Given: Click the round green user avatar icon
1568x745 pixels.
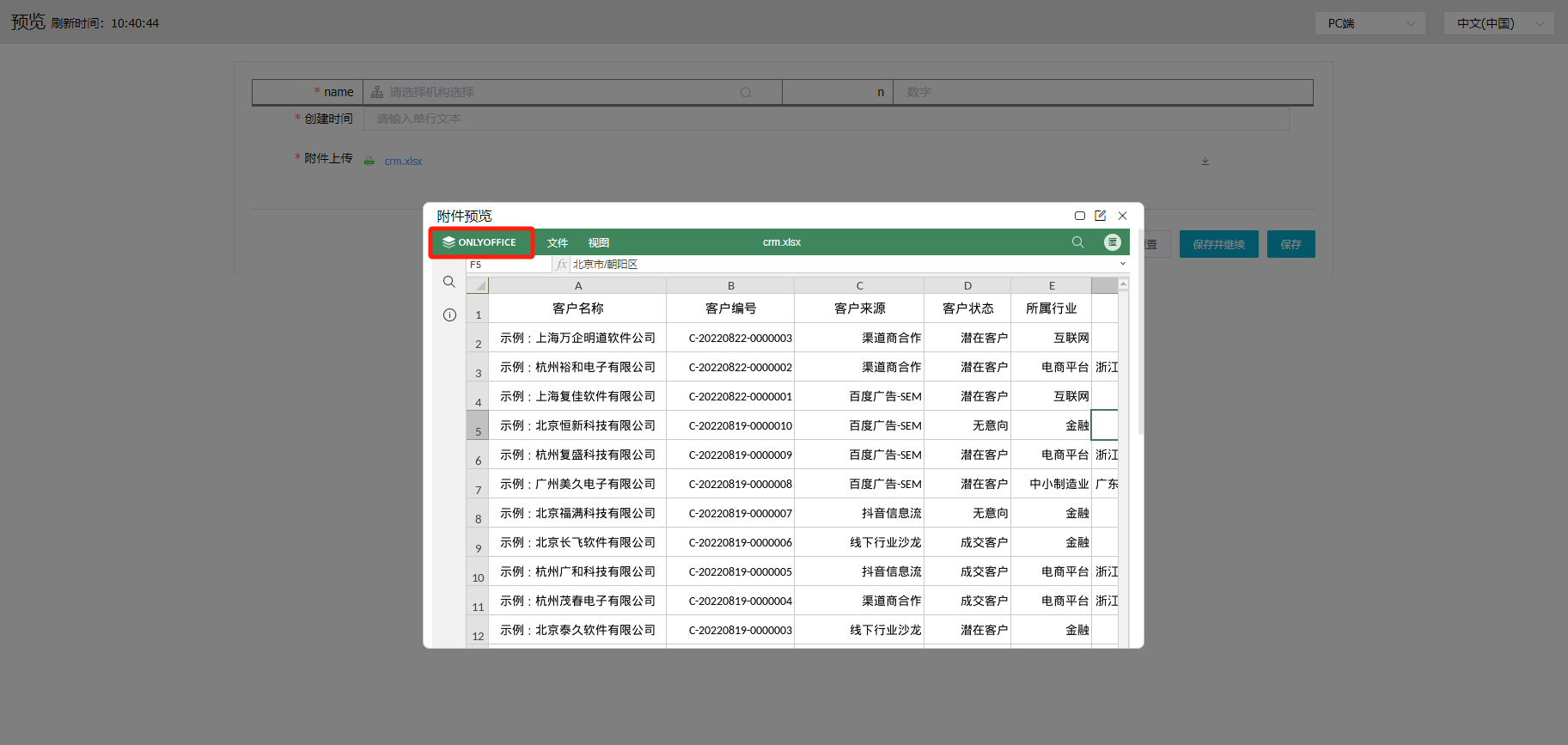Looking at the screenshot, I should click(x=1112, y=242).
